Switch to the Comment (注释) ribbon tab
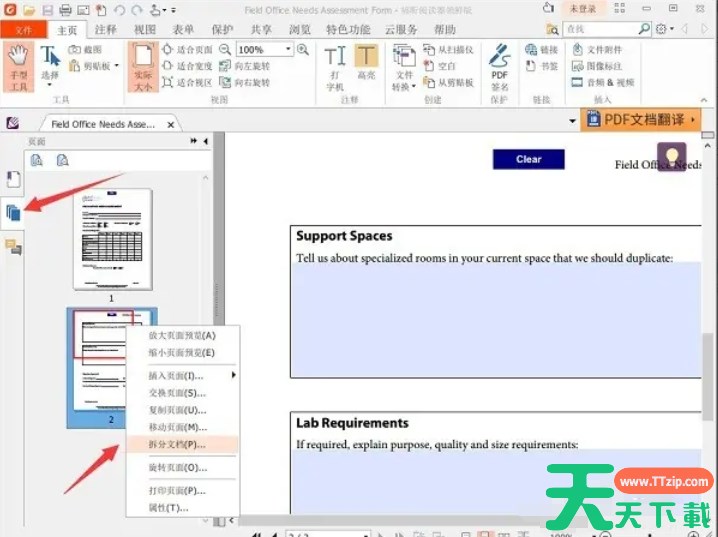This screenshot has width=718, height=537. (105, 30)
